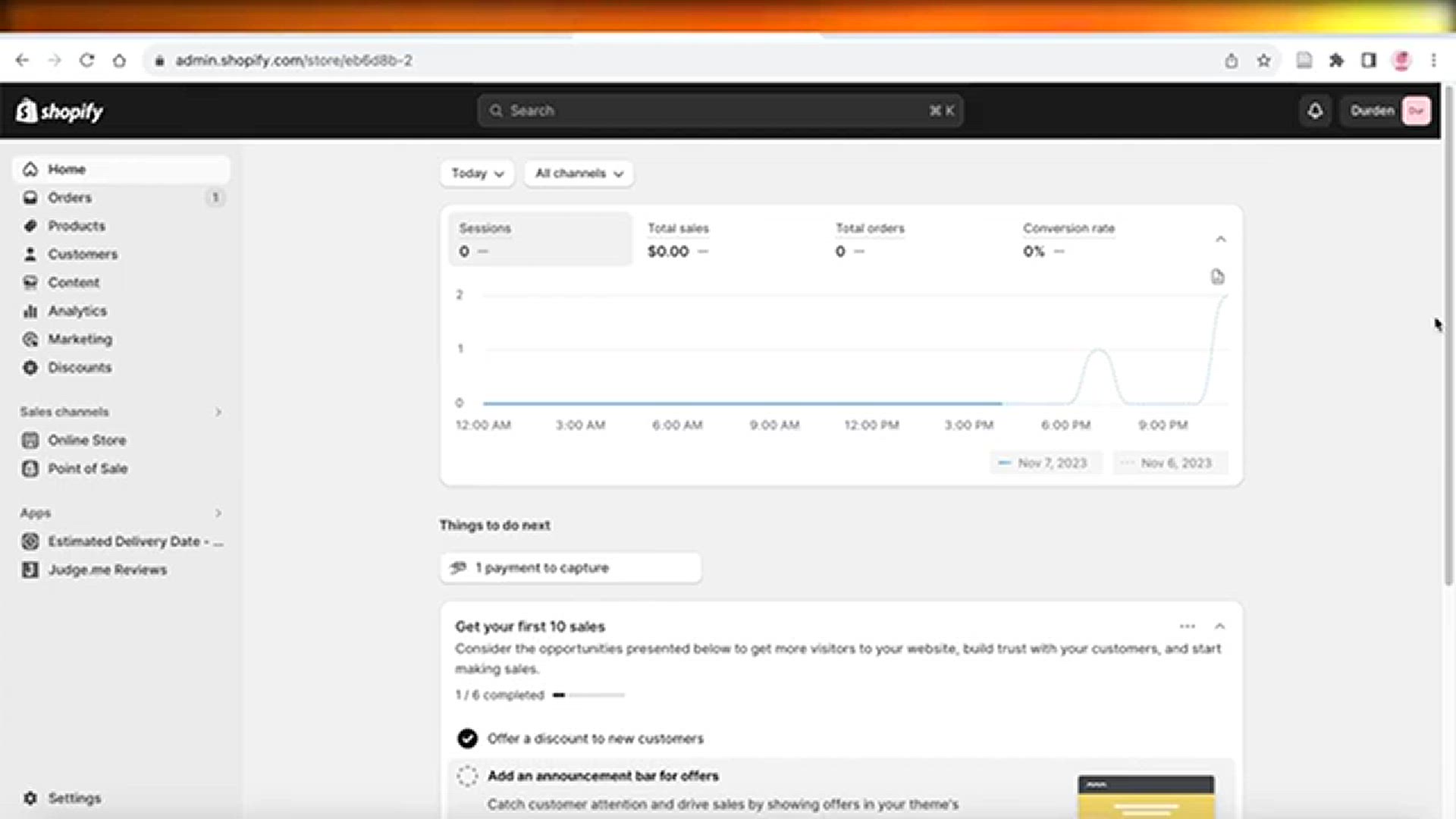Open Orders from the sidebar
Viewport: 1456px width, 819px height.
click(69, 197)
